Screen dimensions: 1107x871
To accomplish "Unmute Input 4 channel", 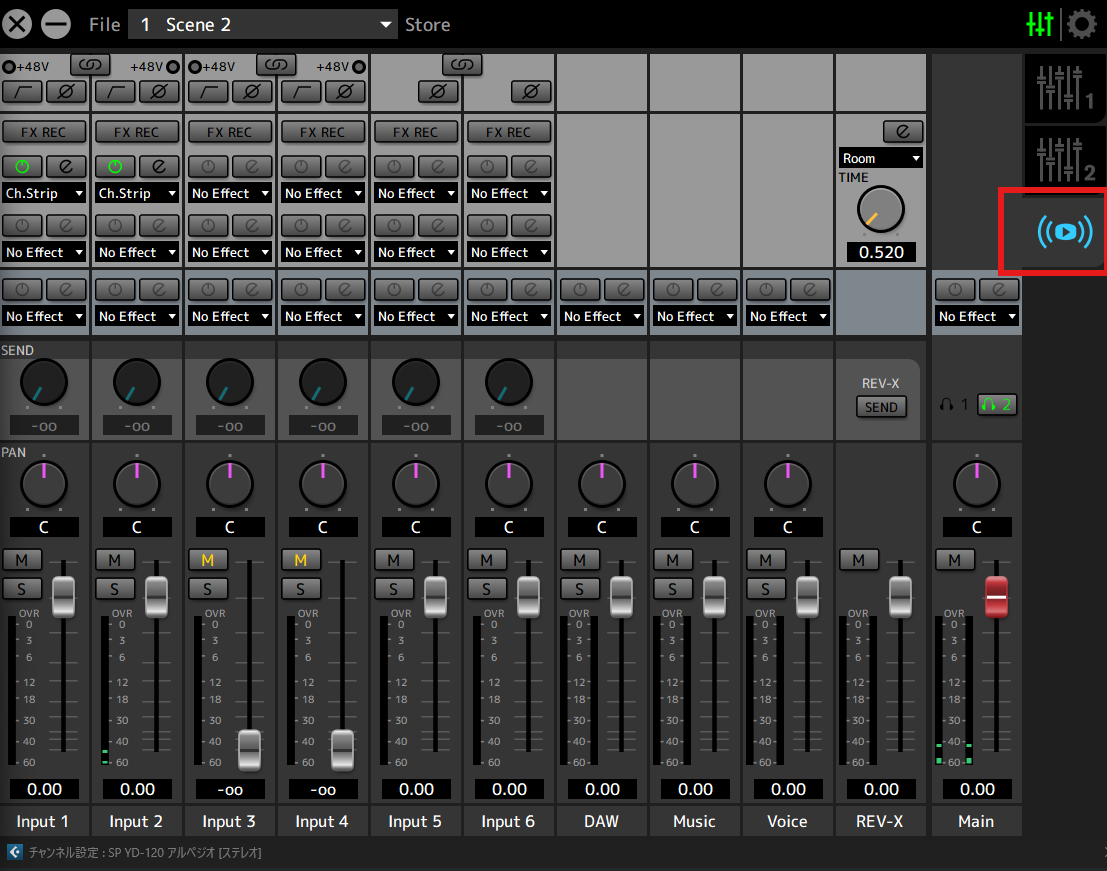I will pyautogui.click(x=301, y=560).
